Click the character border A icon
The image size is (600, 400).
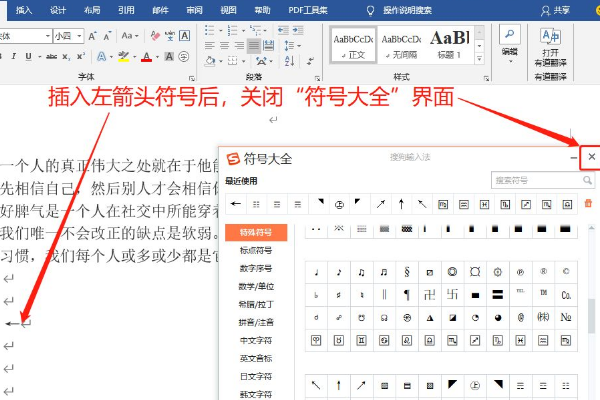(x=184, y=36)
